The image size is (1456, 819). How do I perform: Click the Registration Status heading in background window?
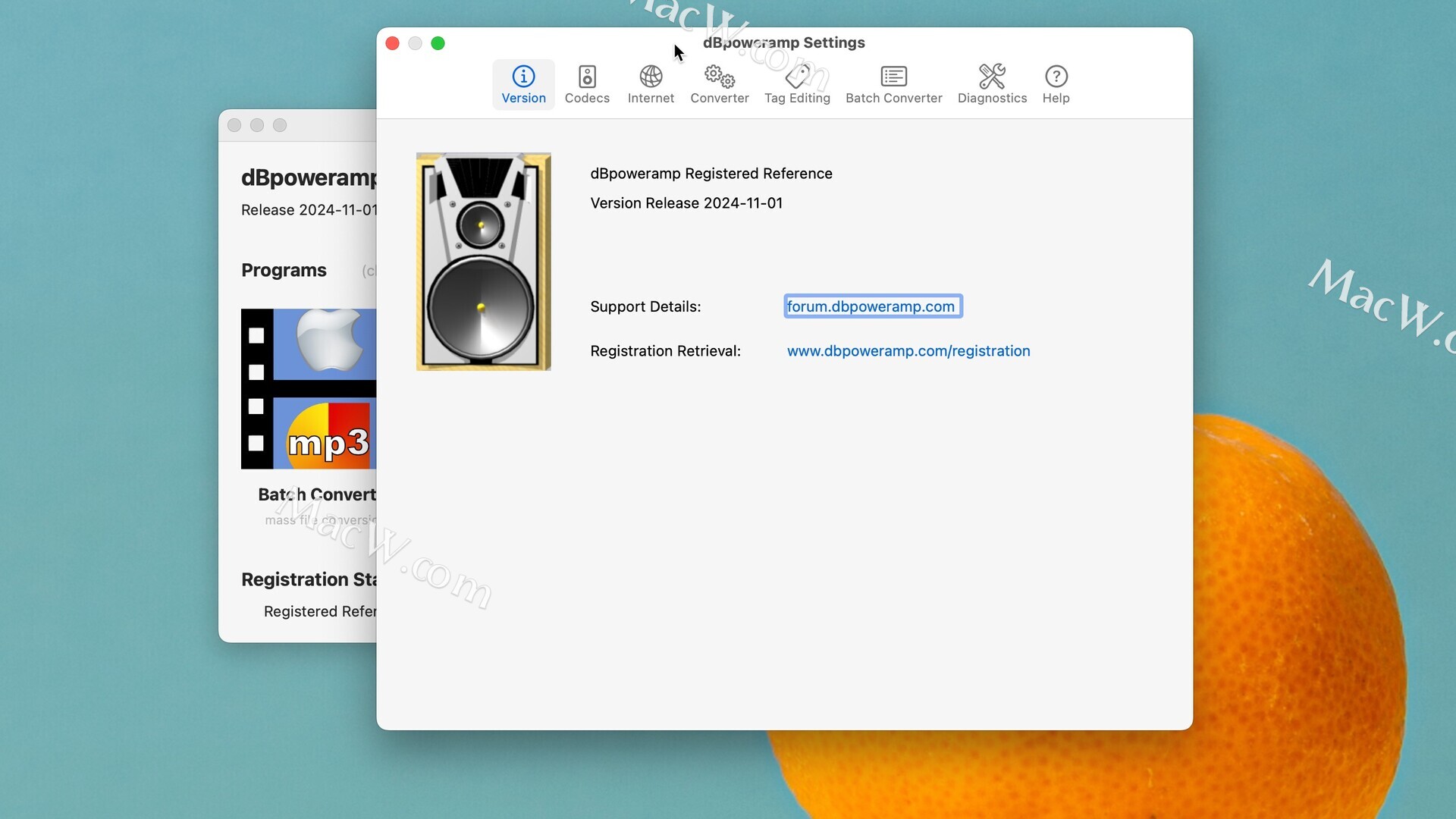point(309,579)
